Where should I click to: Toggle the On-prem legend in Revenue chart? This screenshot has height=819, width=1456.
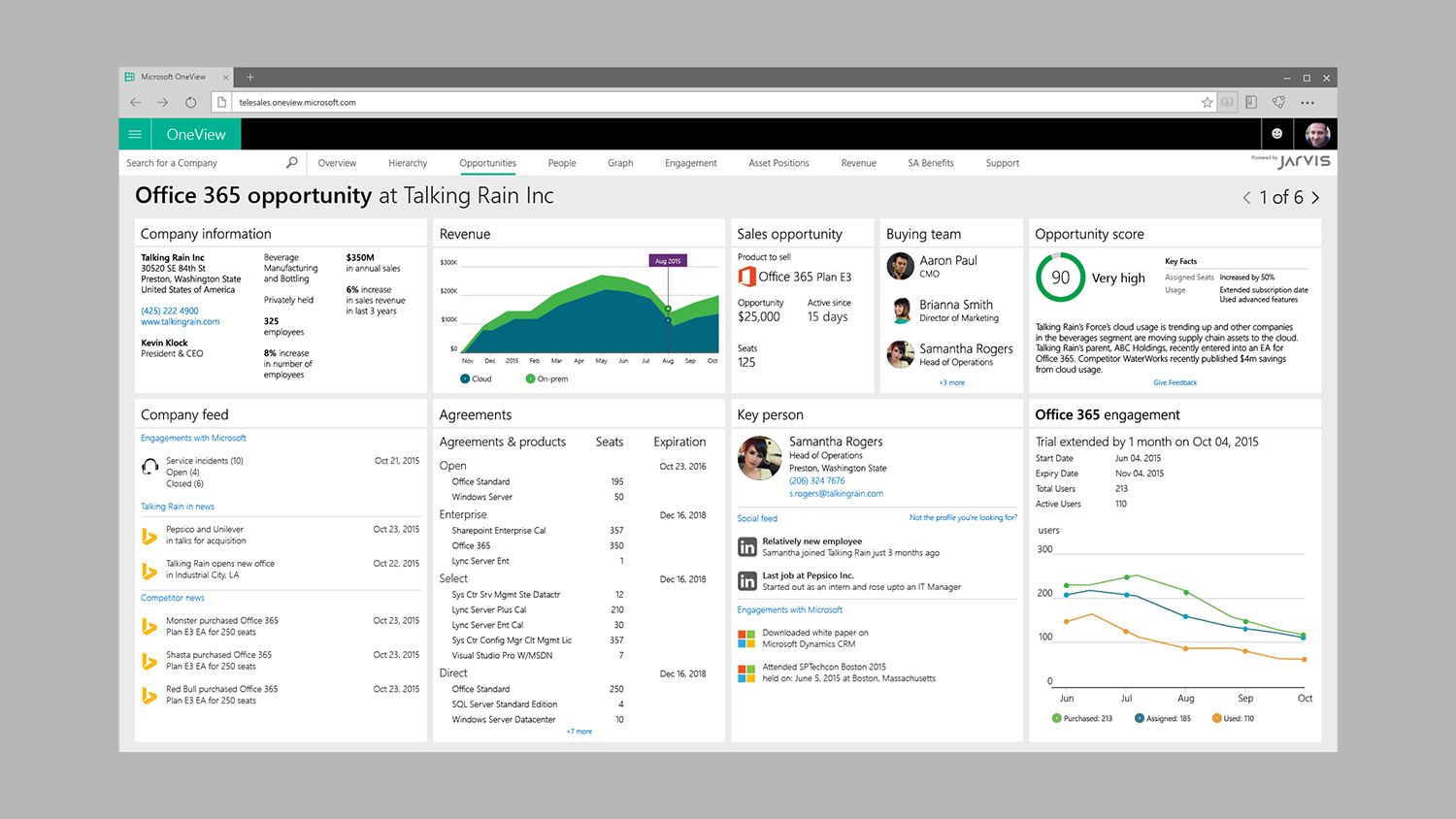546,378
